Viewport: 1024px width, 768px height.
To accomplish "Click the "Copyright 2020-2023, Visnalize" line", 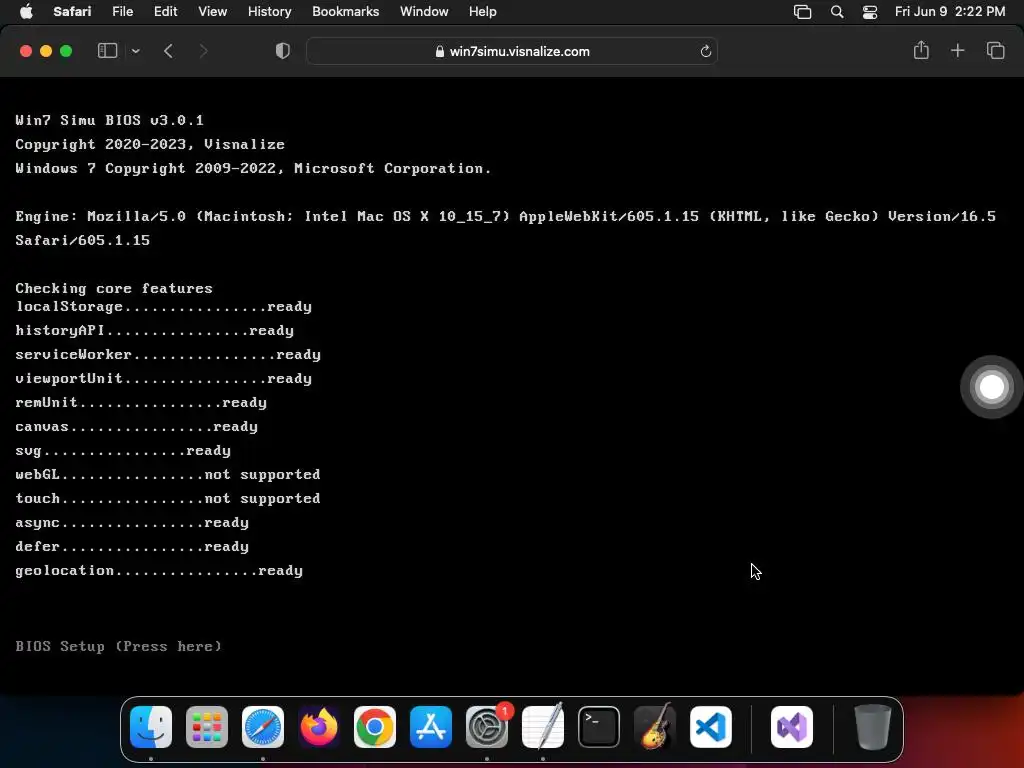I will coord(150,144).
